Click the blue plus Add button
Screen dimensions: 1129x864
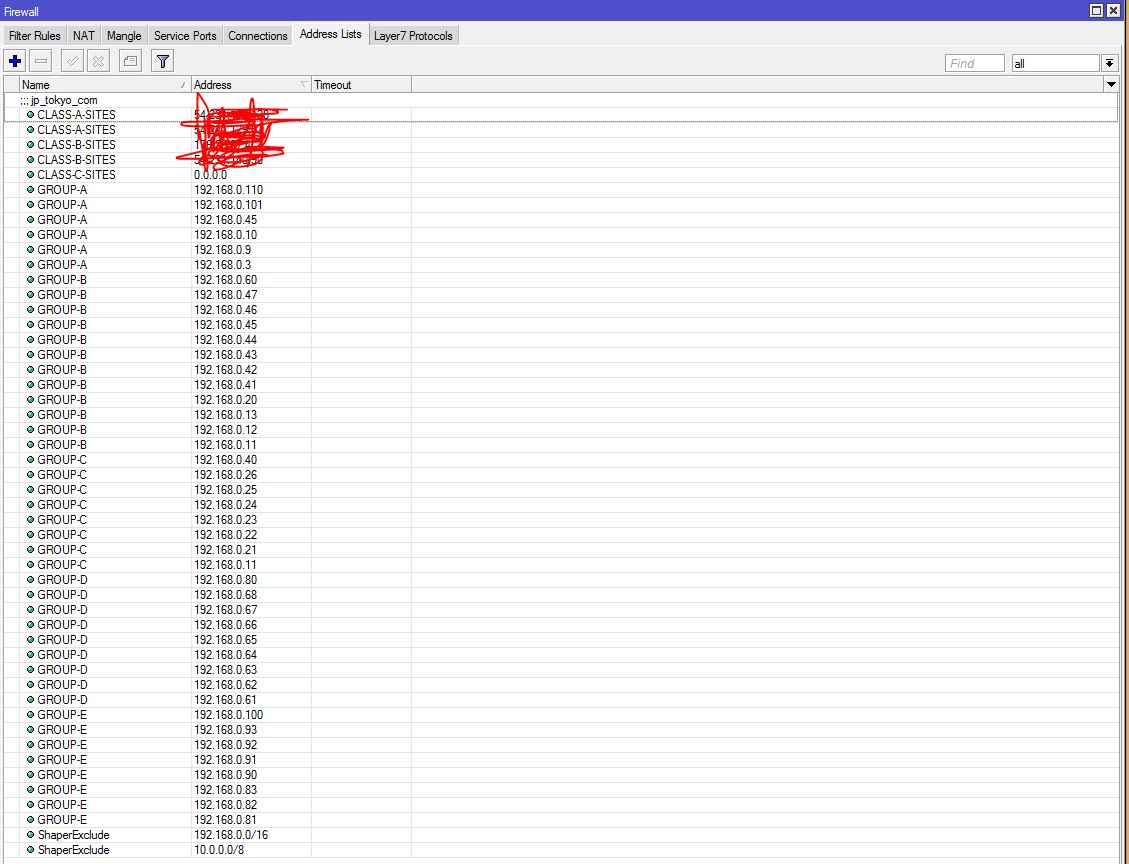(x=15, y=61)
